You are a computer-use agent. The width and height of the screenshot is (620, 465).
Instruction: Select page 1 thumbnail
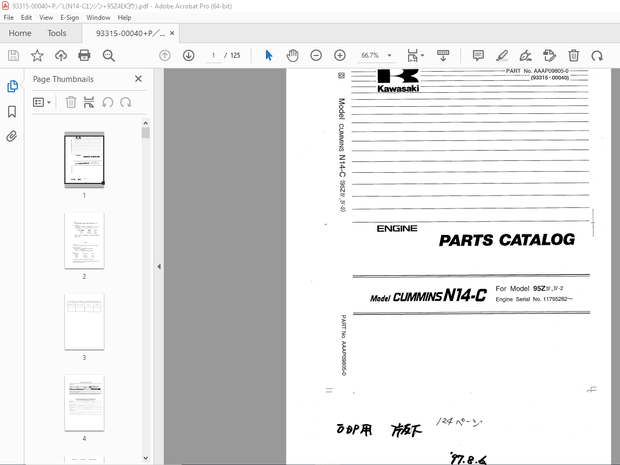click(84, 160)
